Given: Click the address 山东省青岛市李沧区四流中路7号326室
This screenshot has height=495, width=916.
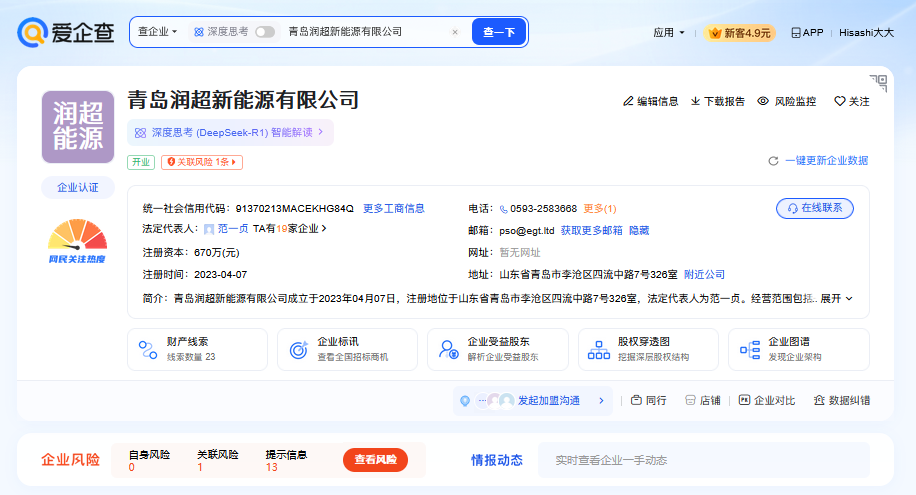Looking at the screenshot, I should (x=588, y=275).
